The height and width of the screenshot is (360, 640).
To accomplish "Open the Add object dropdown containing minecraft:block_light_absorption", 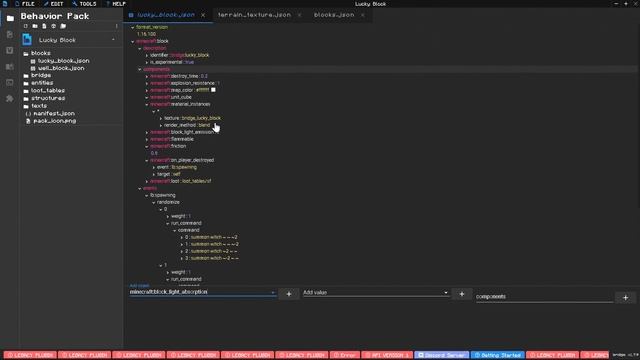I will (273, 292).
